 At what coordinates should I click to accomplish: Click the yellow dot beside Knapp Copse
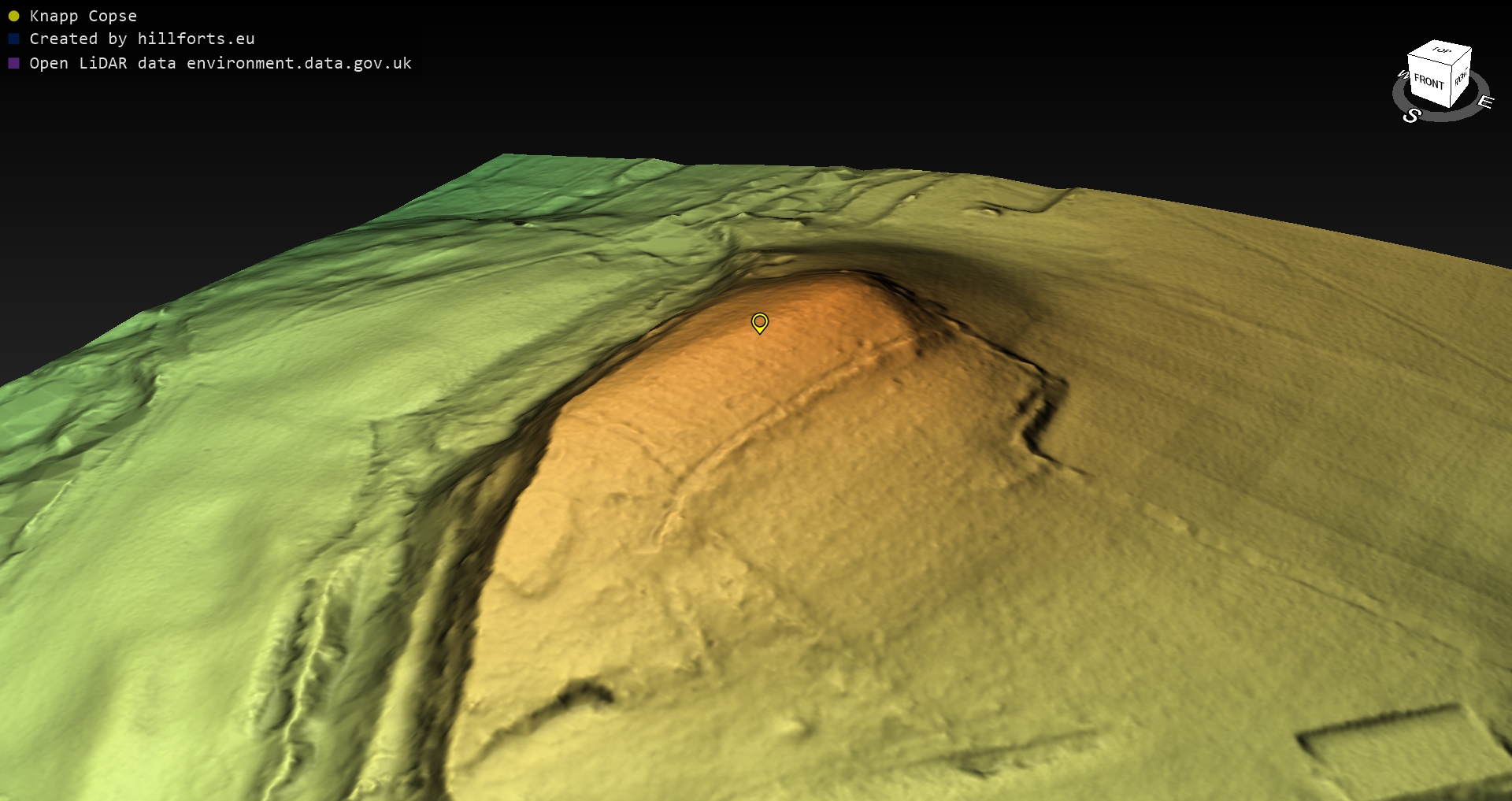13,16
